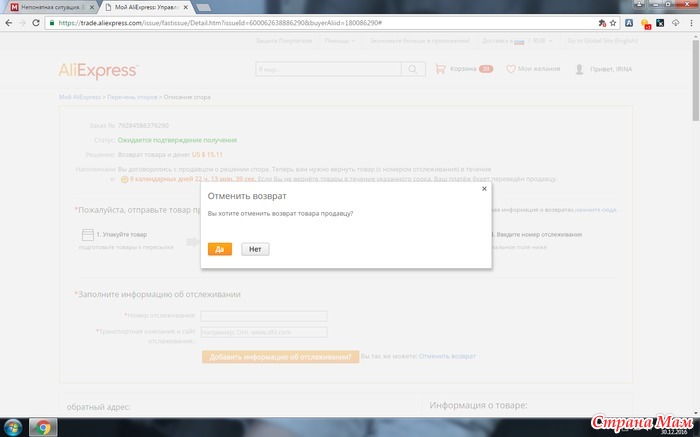The height and width of the screenshot is (437, 700).
Task: Click the Транспортная компания input field
Action: point(263,332)
